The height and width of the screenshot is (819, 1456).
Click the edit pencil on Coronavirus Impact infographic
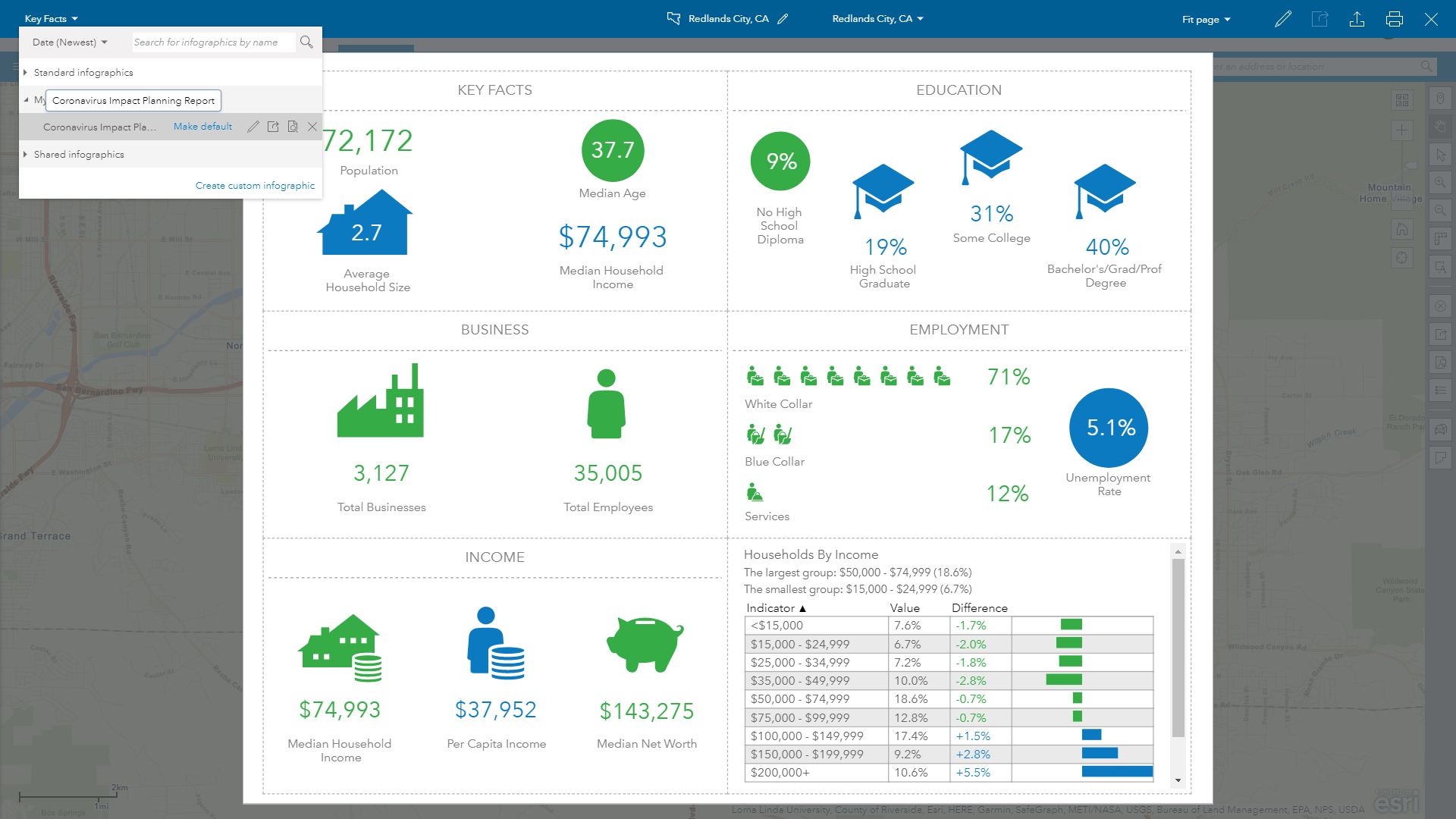(254, 127)
